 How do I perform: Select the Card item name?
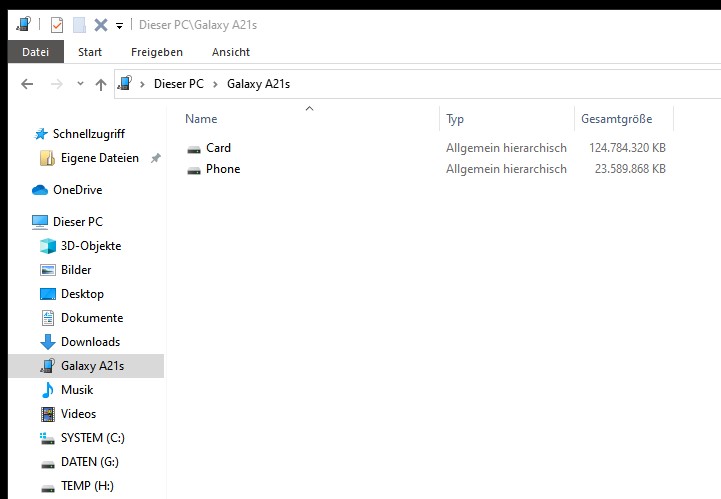[218, 148]
